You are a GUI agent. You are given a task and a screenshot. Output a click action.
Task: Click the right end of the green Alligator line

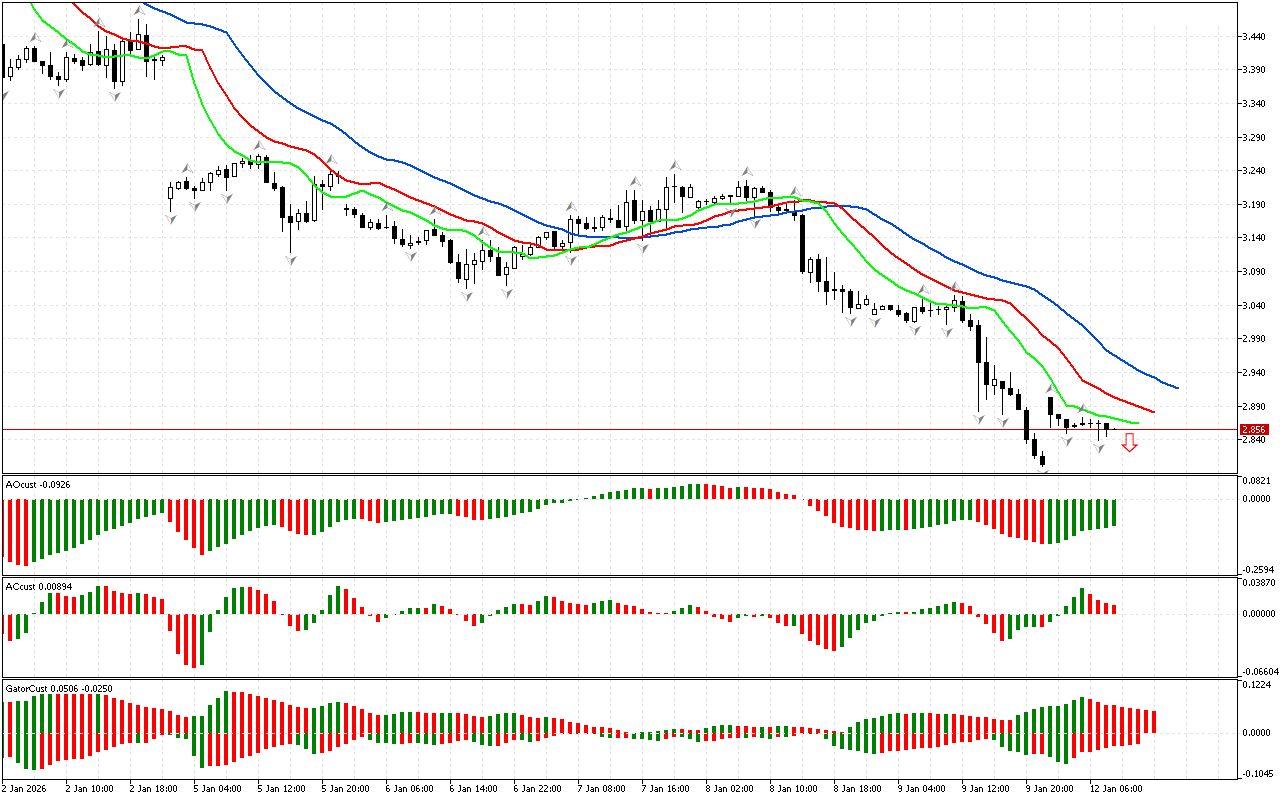pos(1136,422)
